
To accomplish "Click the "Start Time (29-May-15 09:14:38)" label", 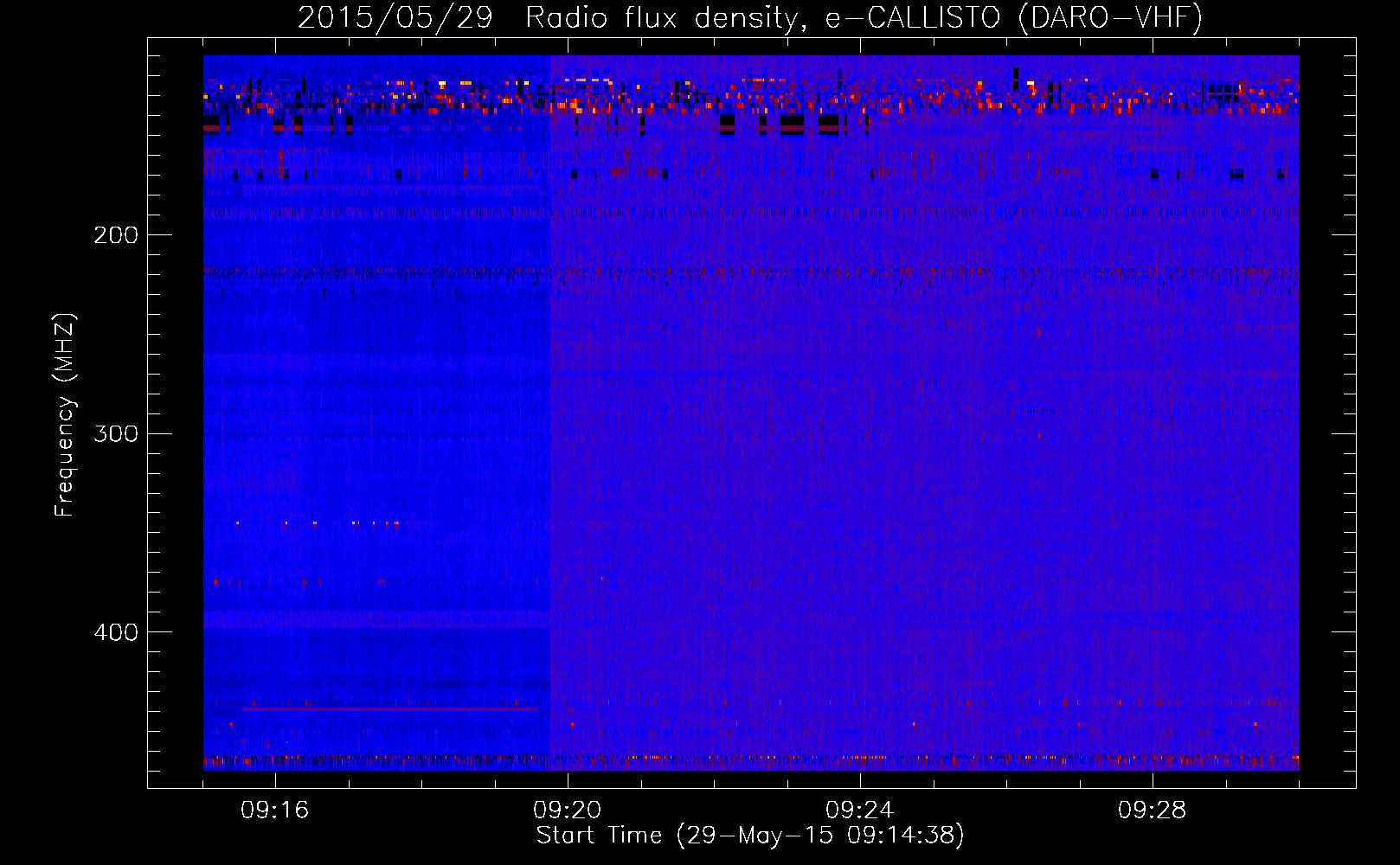I will point(750,836).
